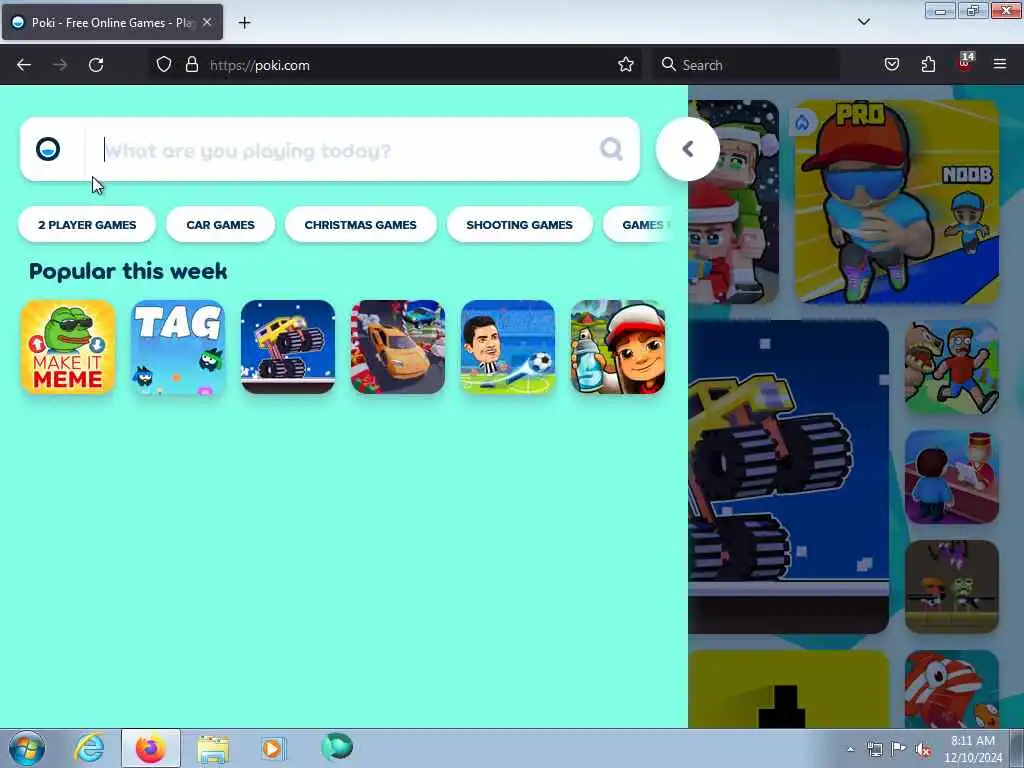Viewport: 1024px width, 768px height.
Task: Open the Car Games category
Action: [221, 225]
